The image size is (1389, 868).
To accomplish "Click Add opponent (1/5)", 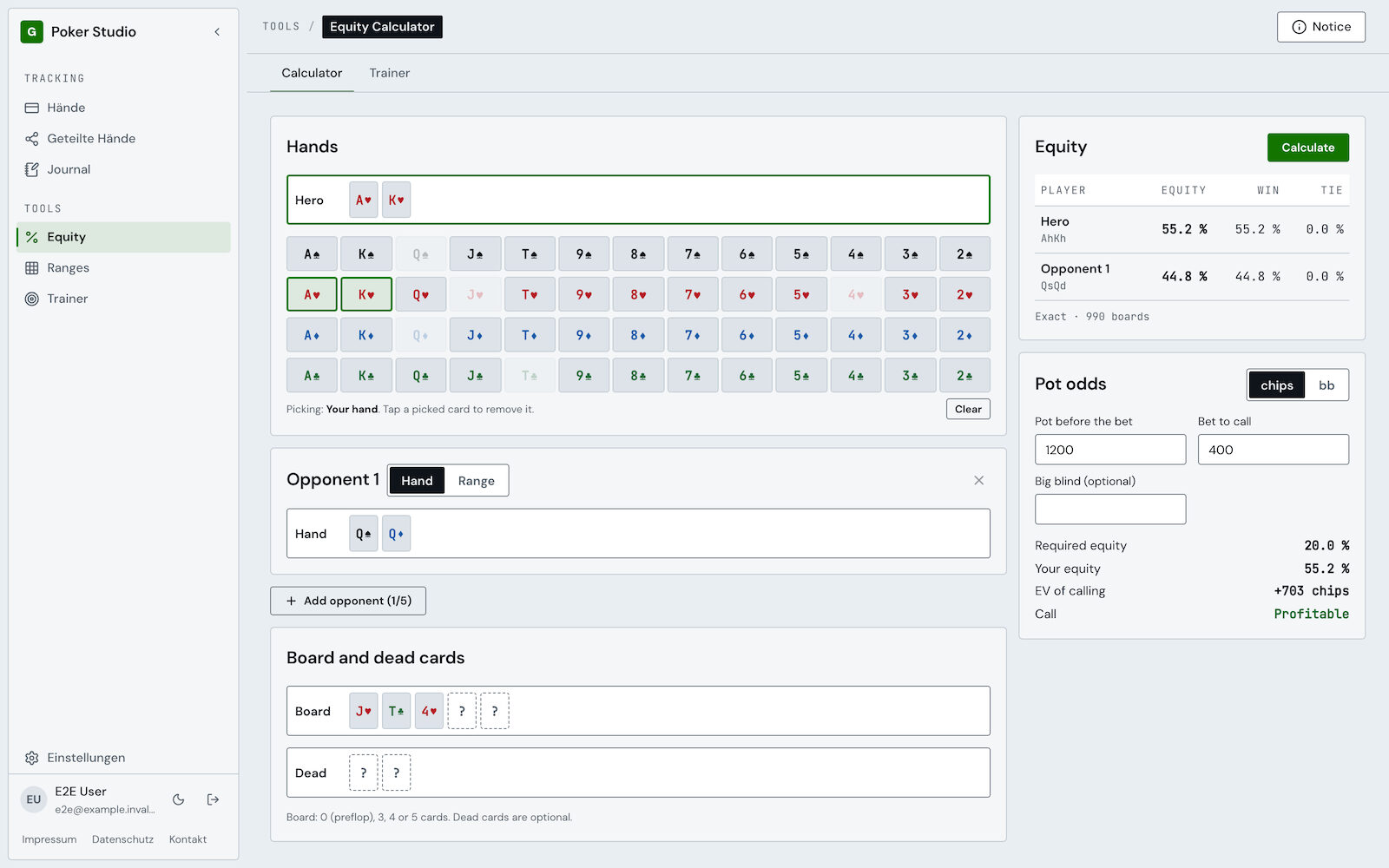I will (348, 601).
